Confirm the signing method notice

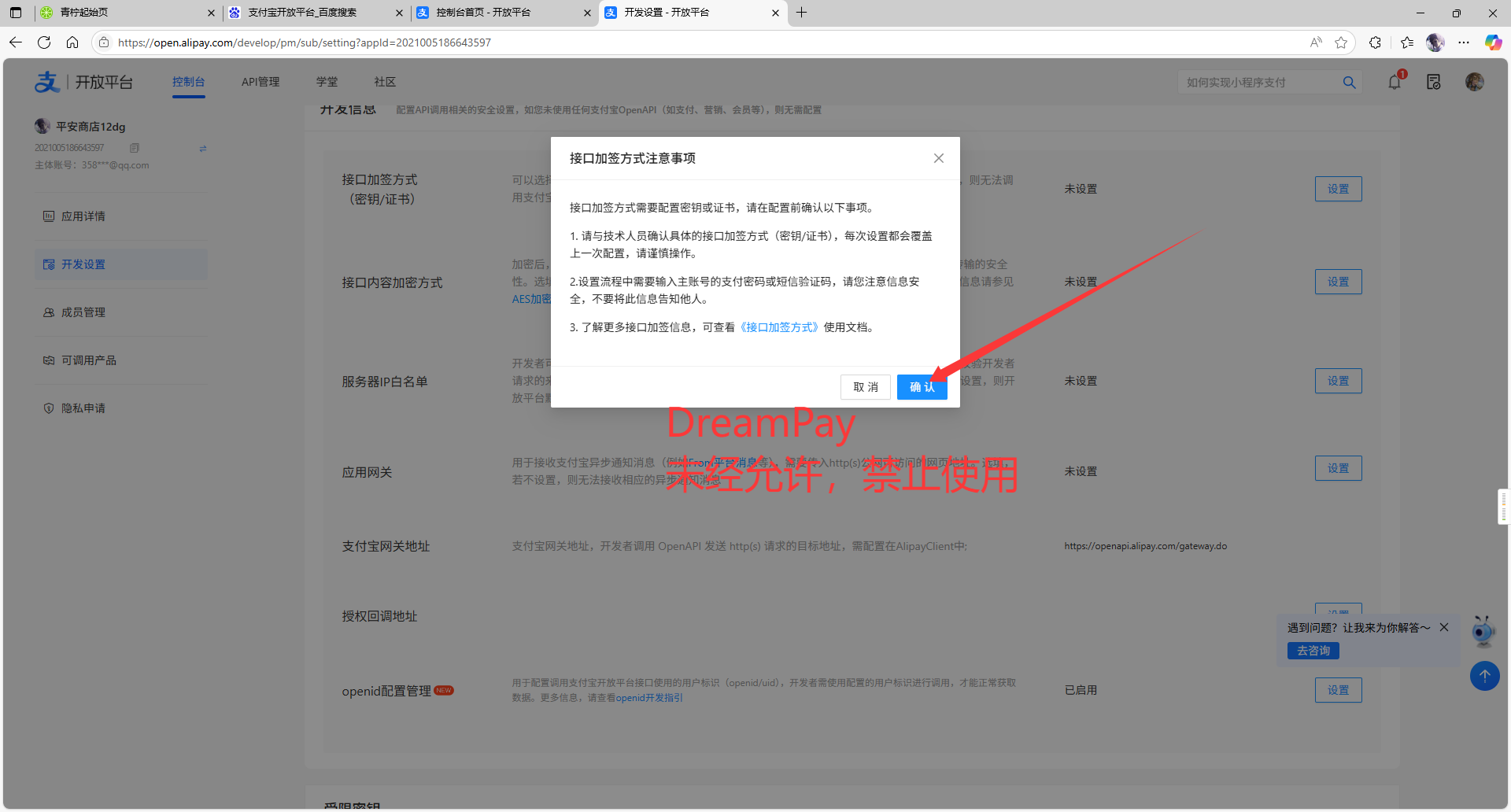[922, 387]
